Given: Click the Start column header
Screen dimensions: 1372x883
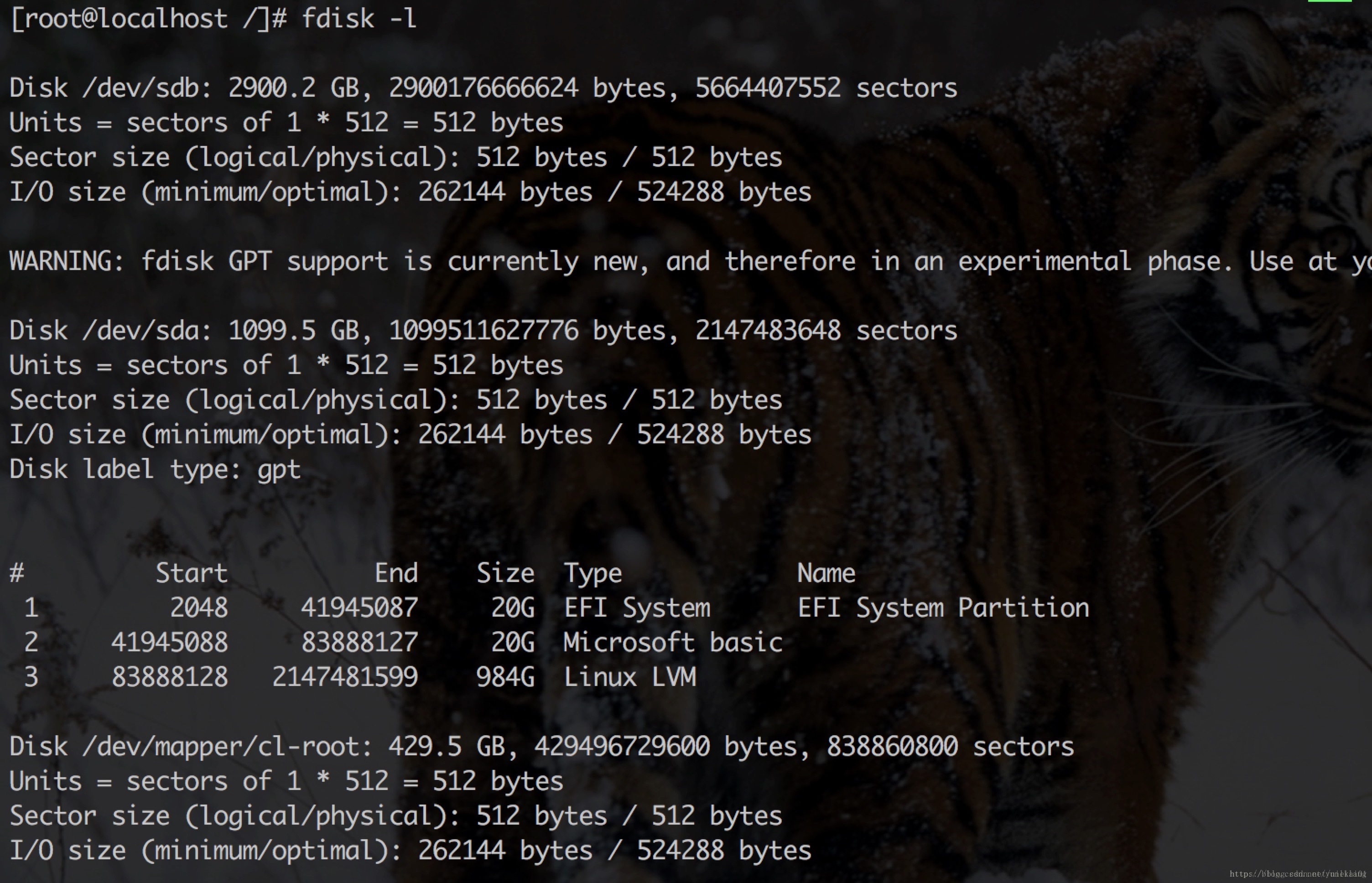Looking at the screenshot, I should 192,573.
